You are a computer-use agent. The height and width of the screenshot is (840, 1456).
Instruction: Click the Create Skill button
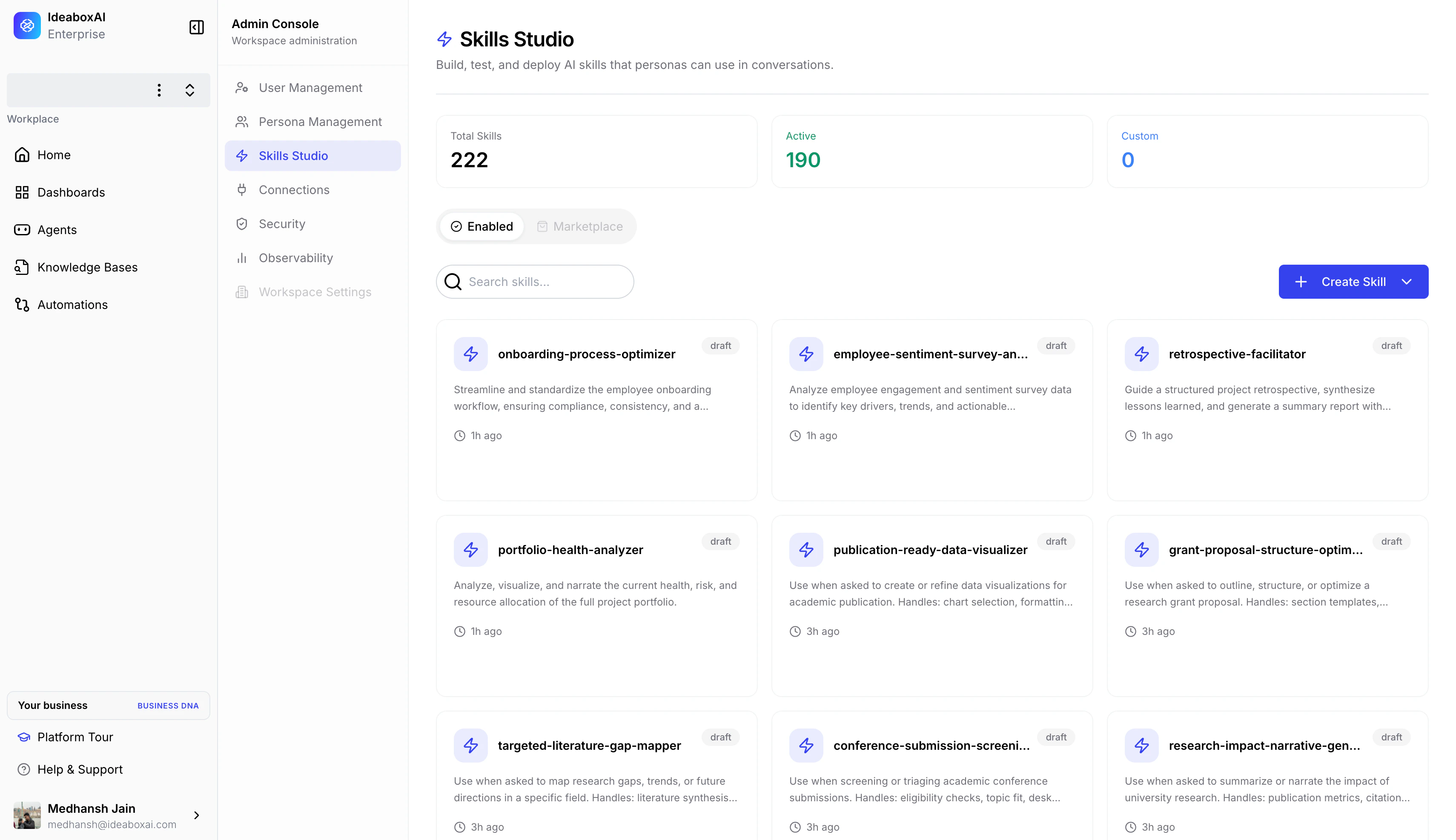(1353, 282)
